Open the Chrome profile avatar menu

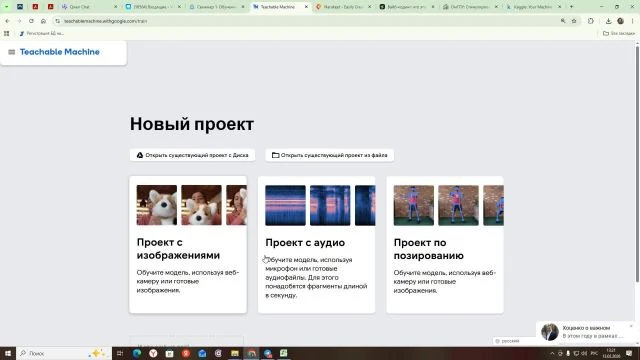point(620,21)
